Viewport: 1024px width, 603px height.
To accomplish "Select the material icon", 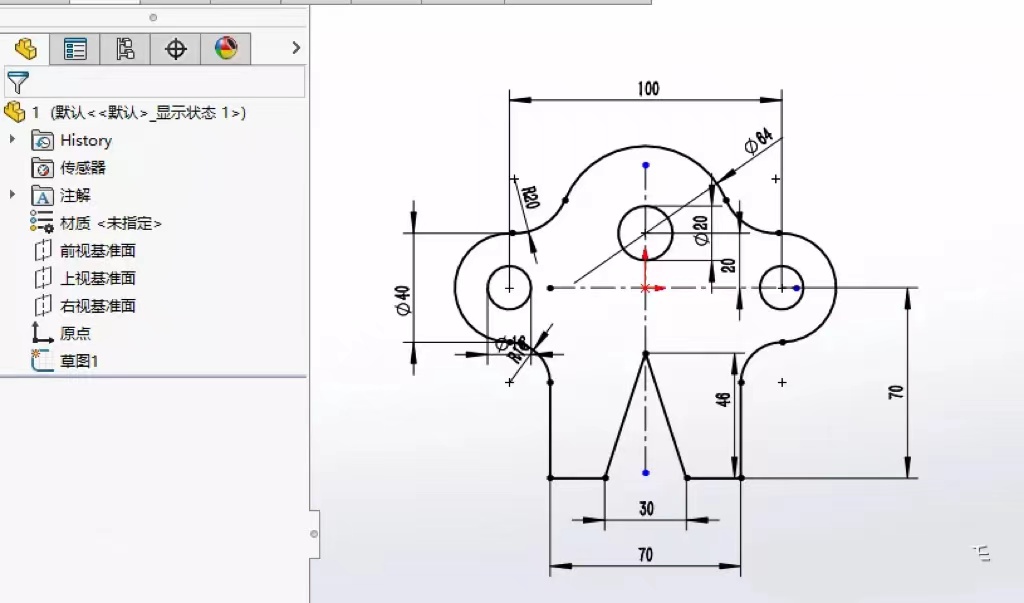I will [42, 222].
